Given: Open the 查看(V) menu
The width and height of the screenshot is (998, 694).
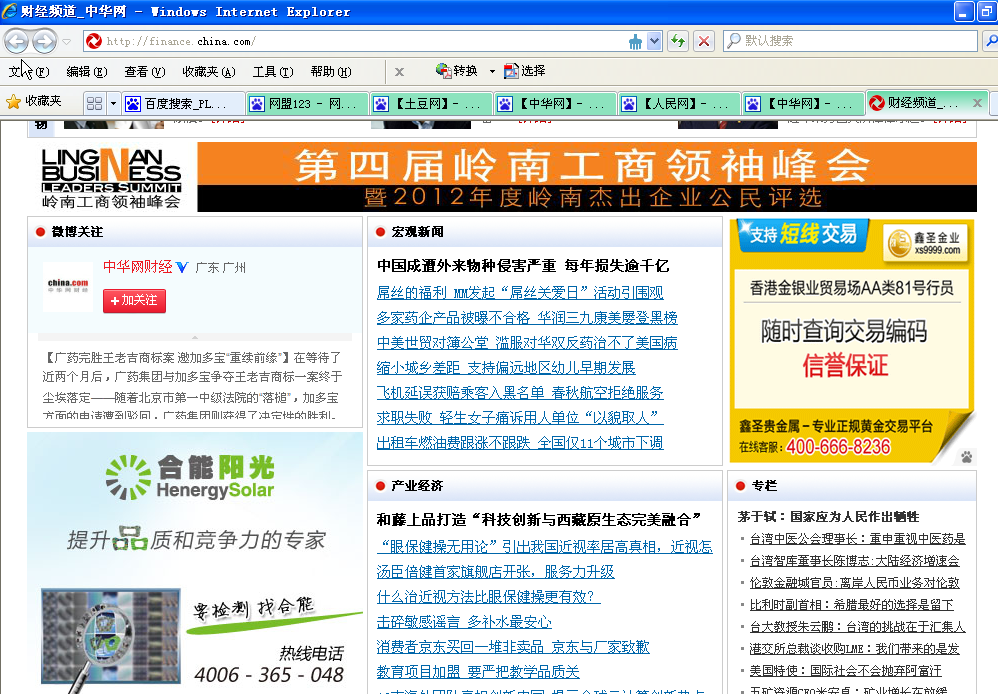Looking at the screenshot, I should coord(144,72).
